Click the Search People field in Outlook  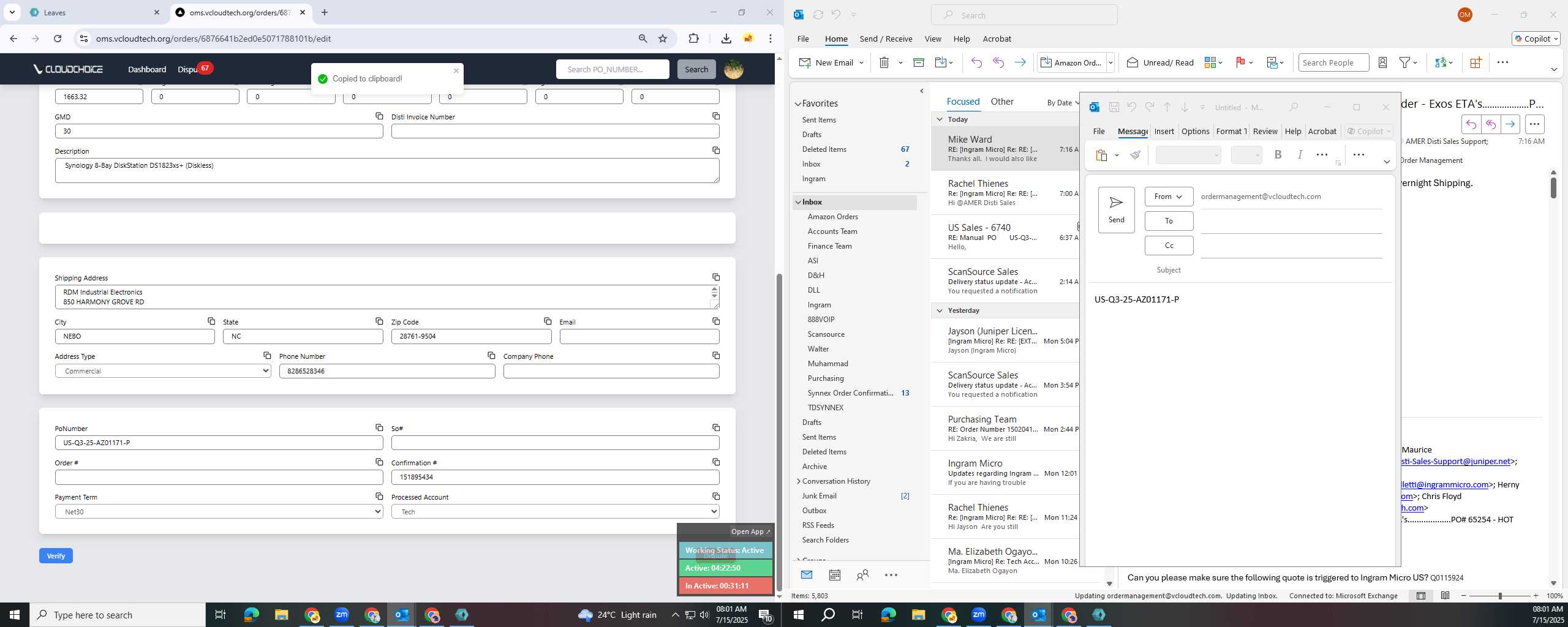coord(1333,62)
